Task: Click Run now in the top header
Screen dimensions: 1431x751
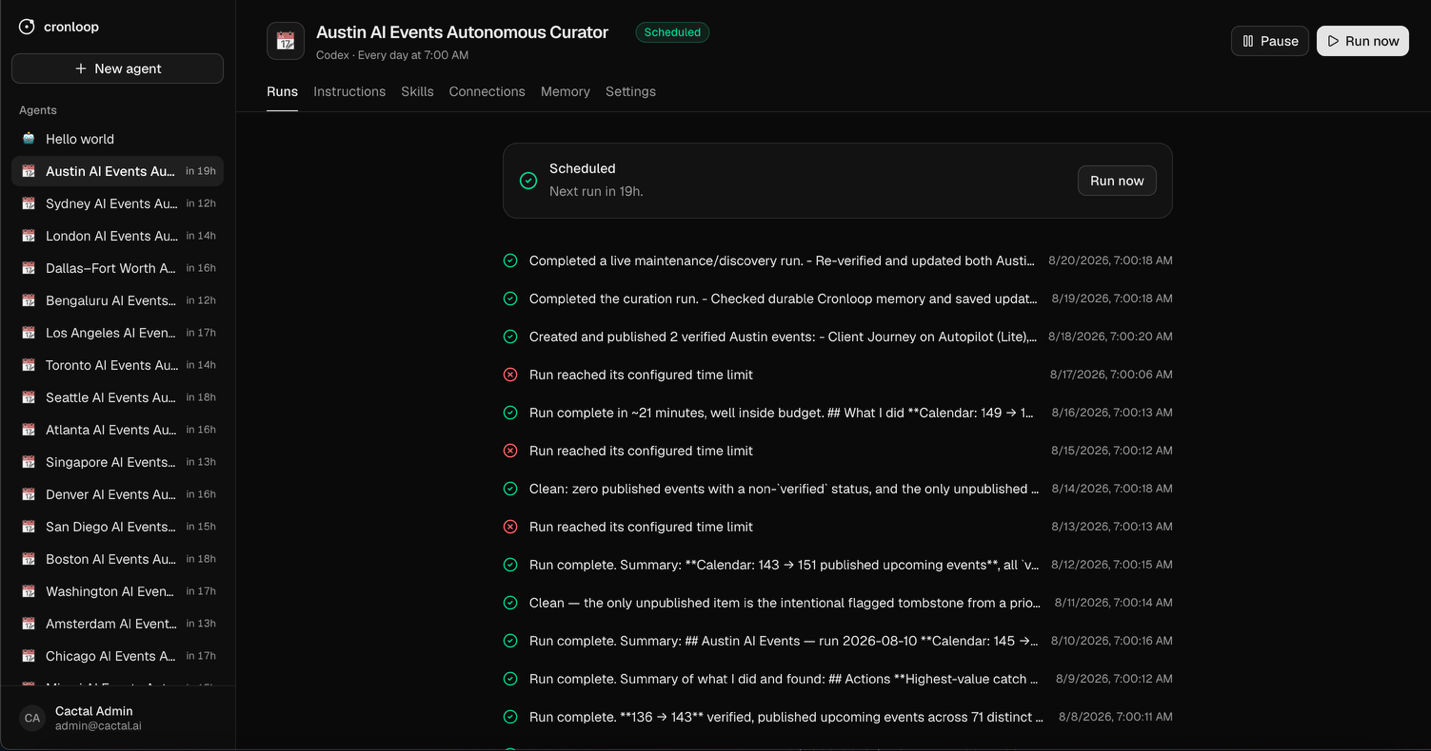Action: pyautogui.click(x=1362, y=41)
